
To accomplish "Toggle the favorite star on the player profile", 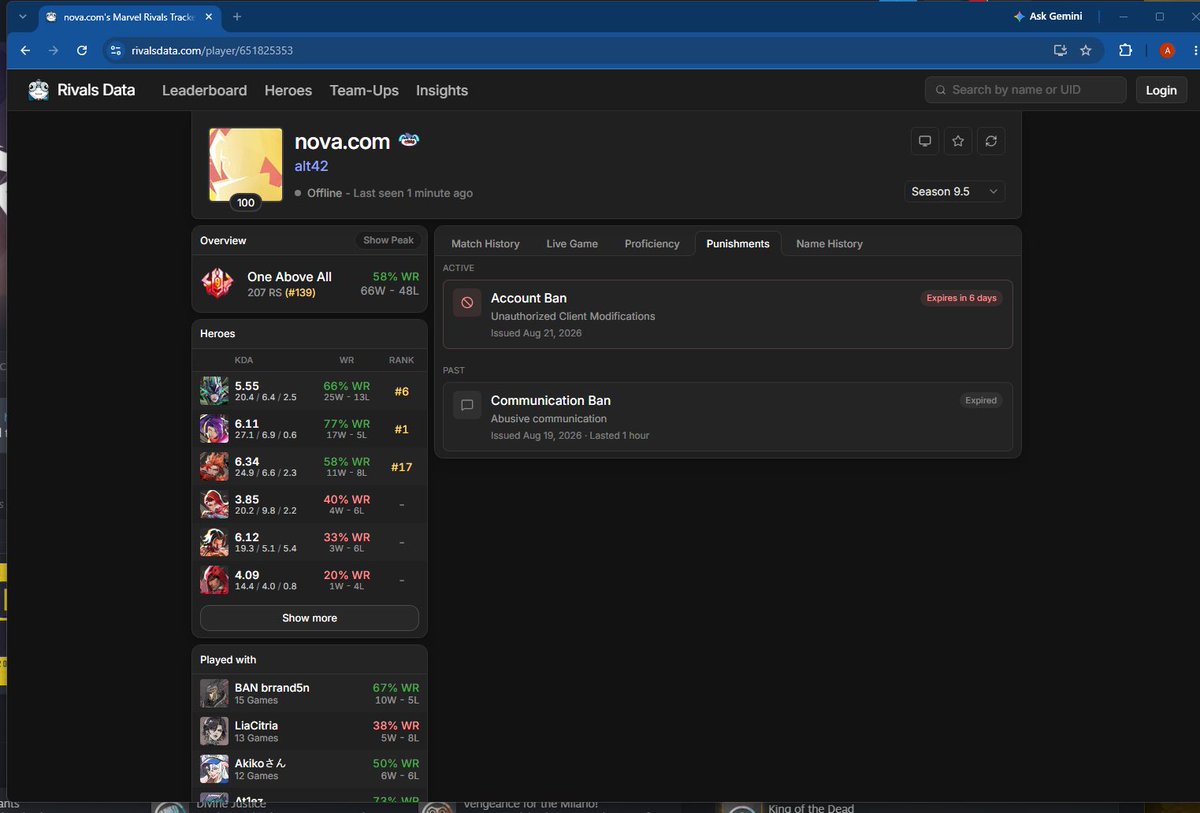I will tap(958, 141).
